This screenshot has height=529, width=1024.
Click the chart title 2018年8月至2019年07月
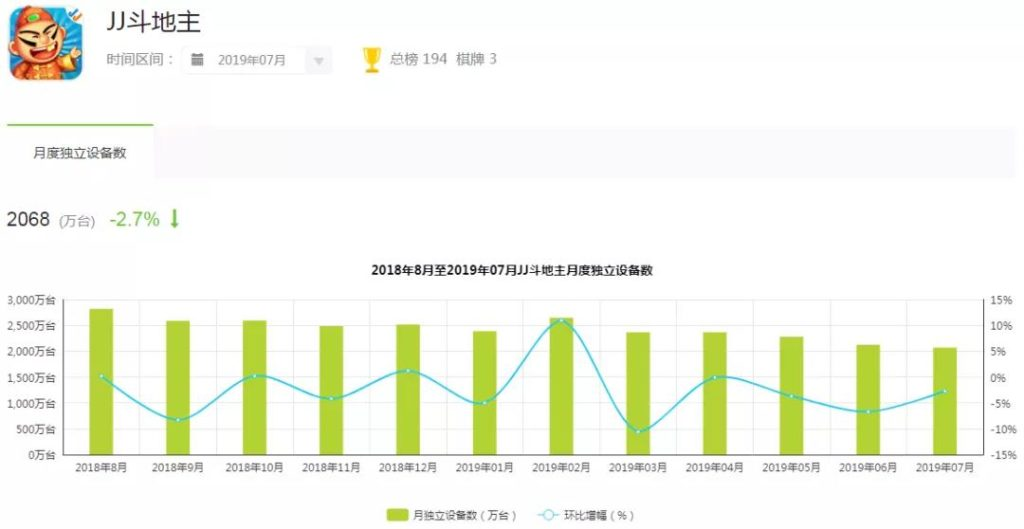click(512, 270)
